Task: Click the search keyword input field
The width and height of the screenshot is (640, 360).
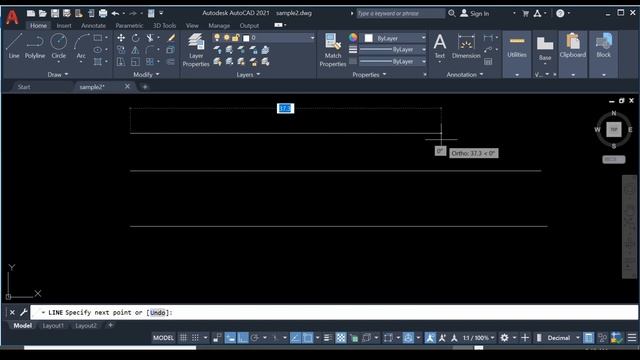Action: (400, 13)
